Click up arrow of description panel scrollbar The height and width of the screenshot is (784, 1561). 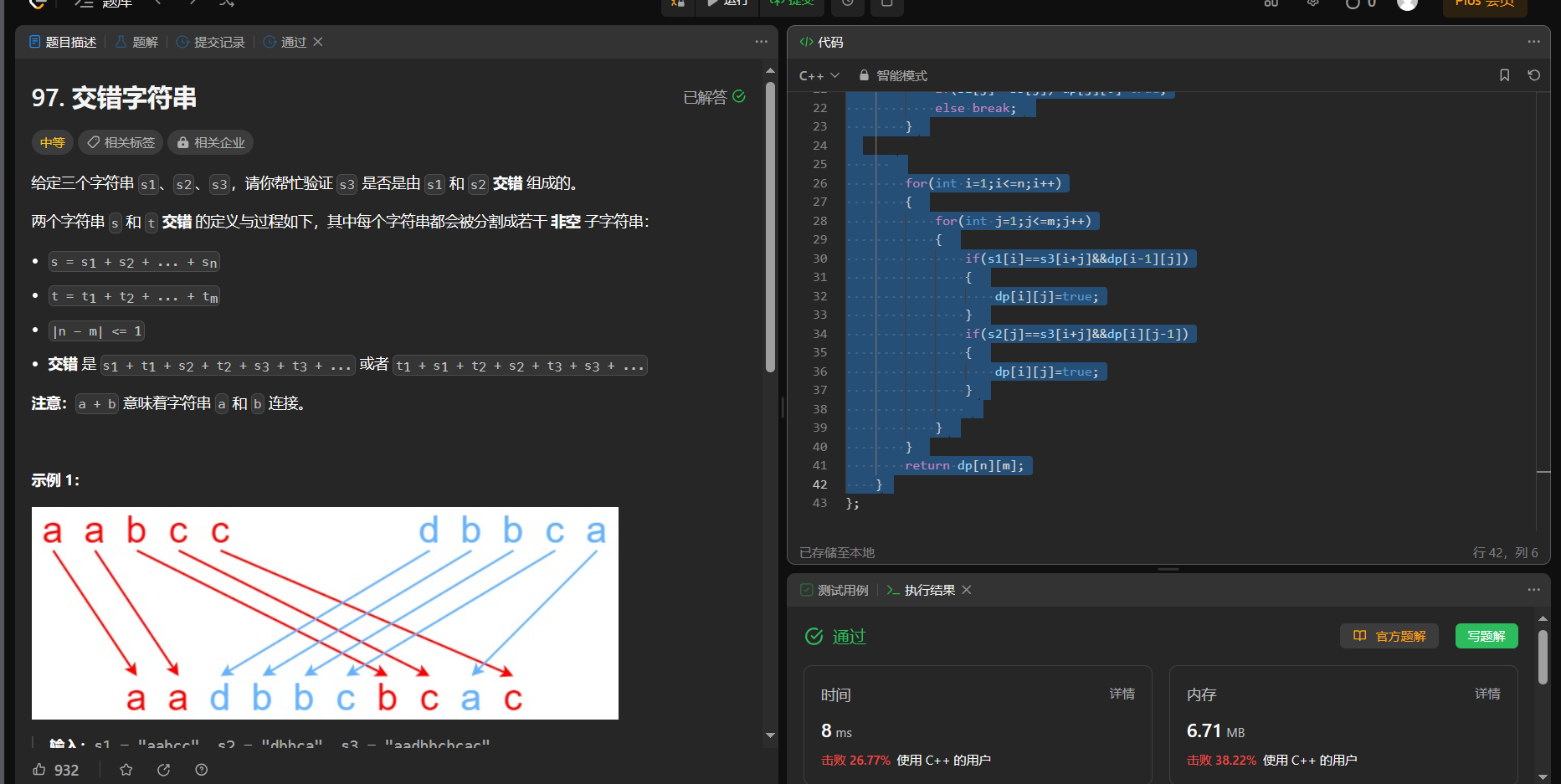(770, 71)
